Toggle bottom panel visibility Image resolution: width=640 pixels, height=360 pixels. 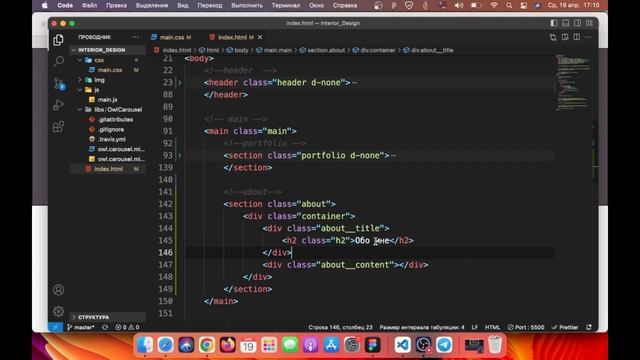(565, 23)
